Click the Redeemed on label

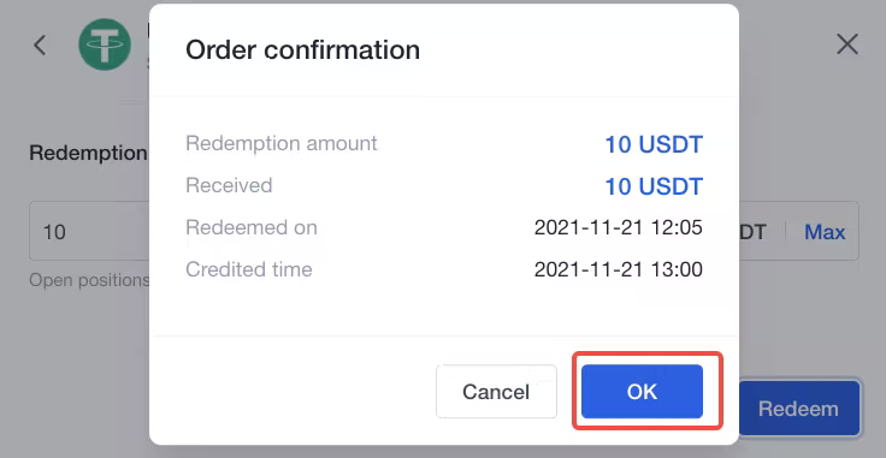pos(251,227)
